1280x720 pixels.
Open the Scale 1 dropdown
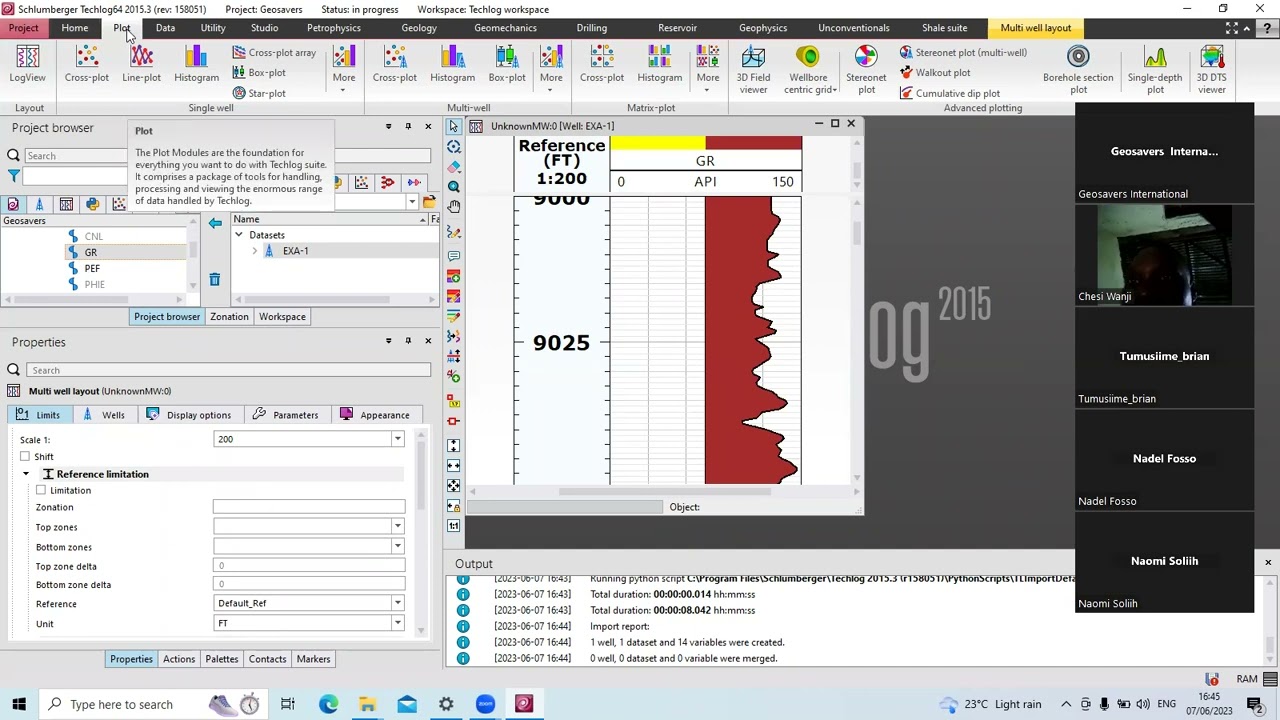398,439
